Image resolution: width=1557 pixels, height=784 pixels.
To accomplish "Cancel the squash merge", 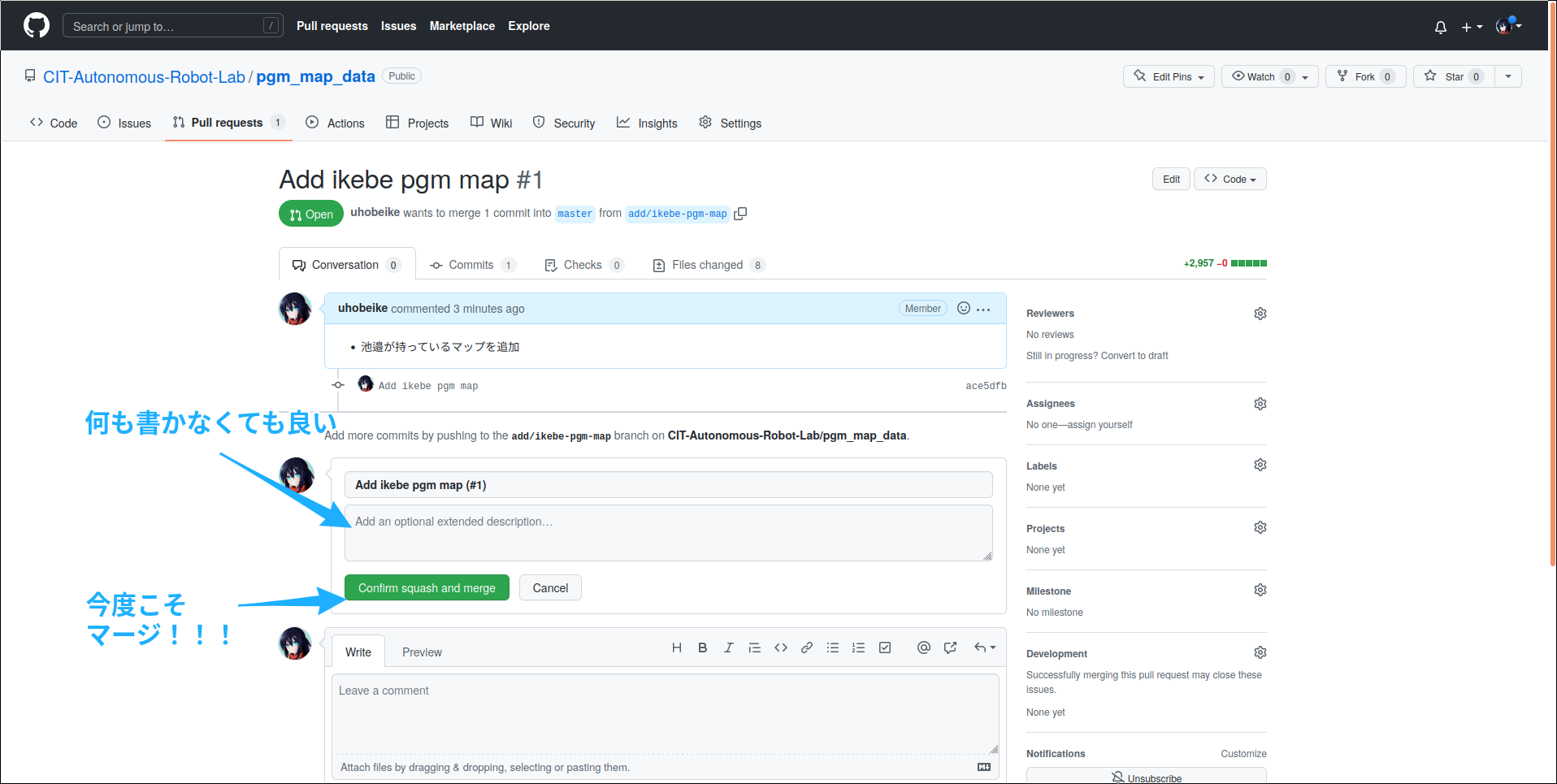I will click(x=550, y=587).
